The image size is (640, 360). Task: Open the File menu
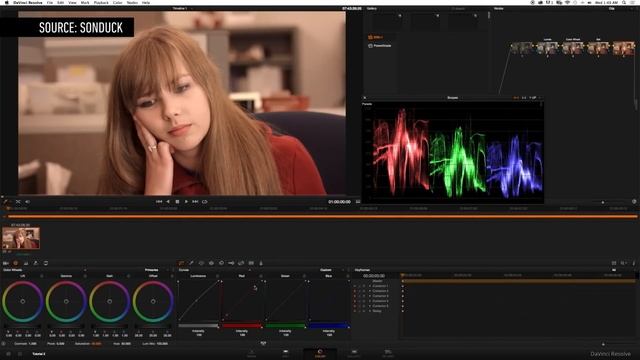(x=50, y=2)
